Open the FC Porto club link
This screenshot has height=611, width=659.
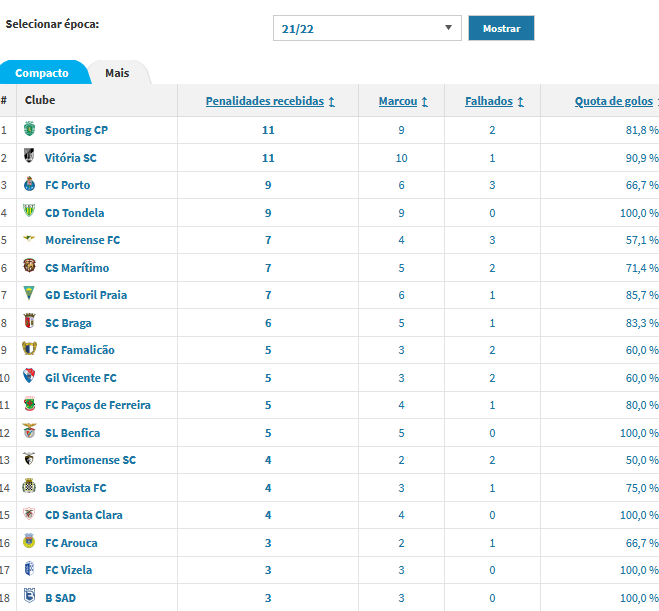tap(68, 185)
